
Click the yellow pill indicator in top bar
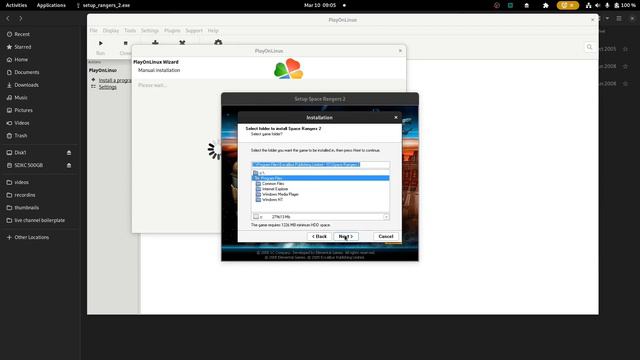click(567, 5)
